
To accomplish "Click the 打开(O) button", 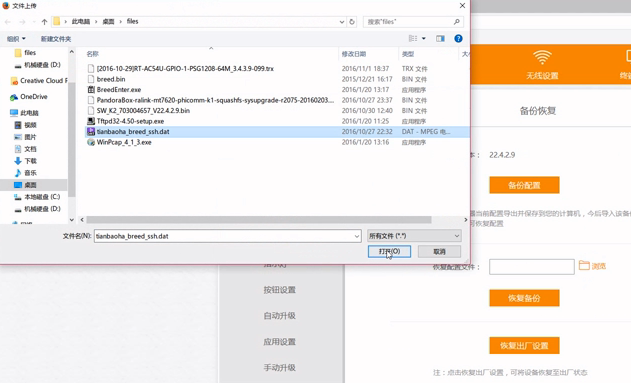I will pos(389,251).
